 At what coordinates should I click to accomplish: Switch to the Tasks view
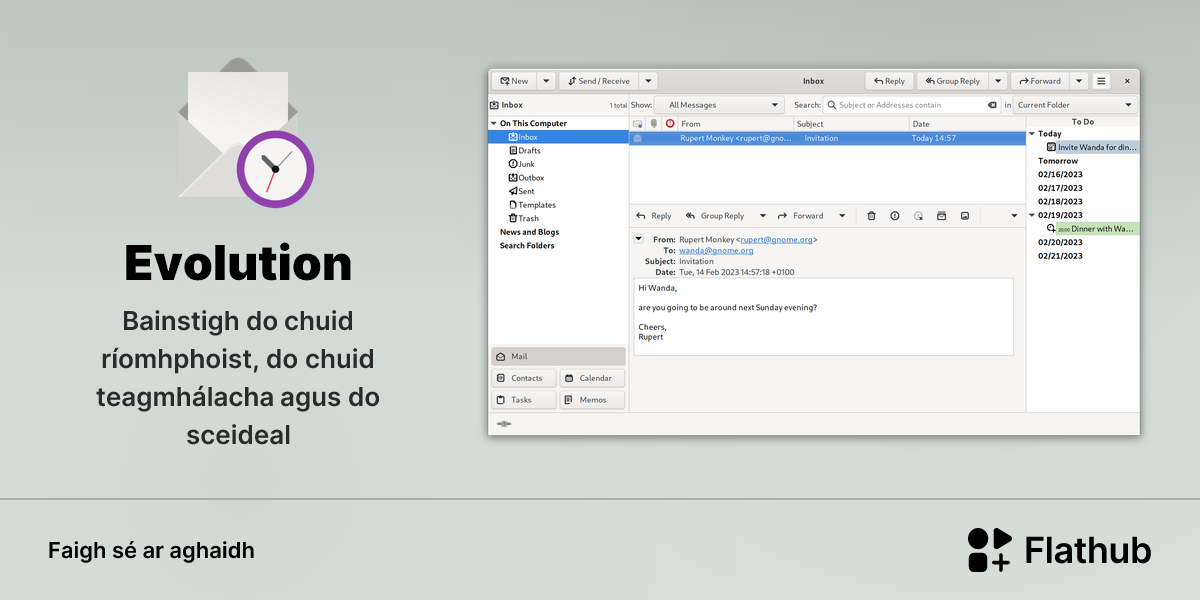524,400
